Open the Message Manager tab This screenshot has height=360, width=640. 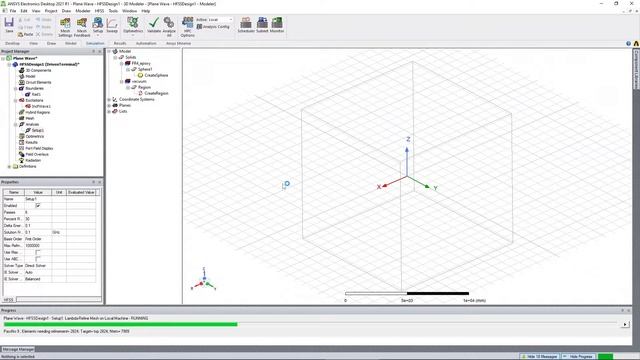[x=18, y=349]
